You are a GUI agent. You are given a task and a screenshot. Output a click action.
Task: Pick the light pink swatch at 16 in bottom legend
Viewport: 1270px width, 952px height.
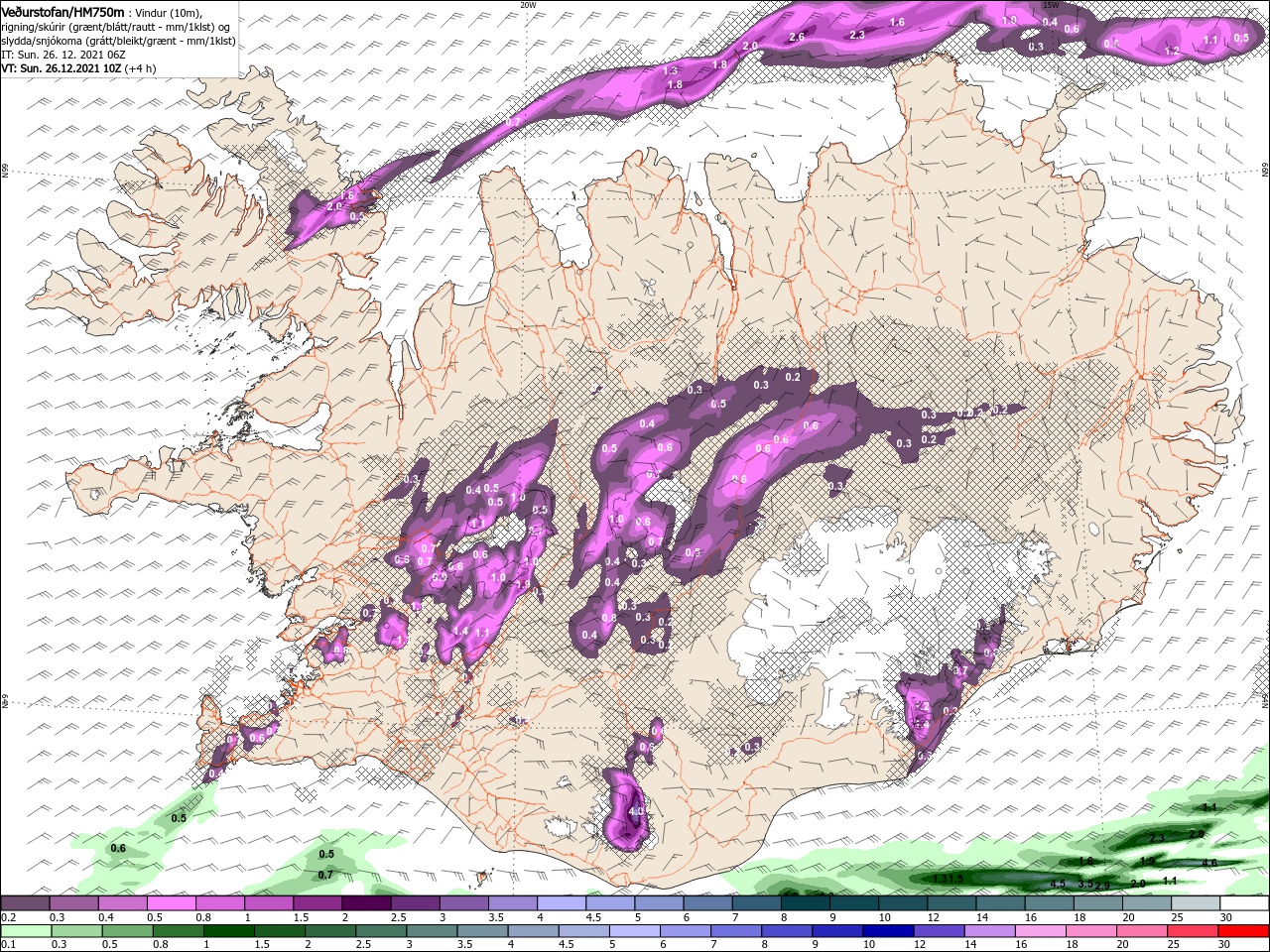(1040, 930)
